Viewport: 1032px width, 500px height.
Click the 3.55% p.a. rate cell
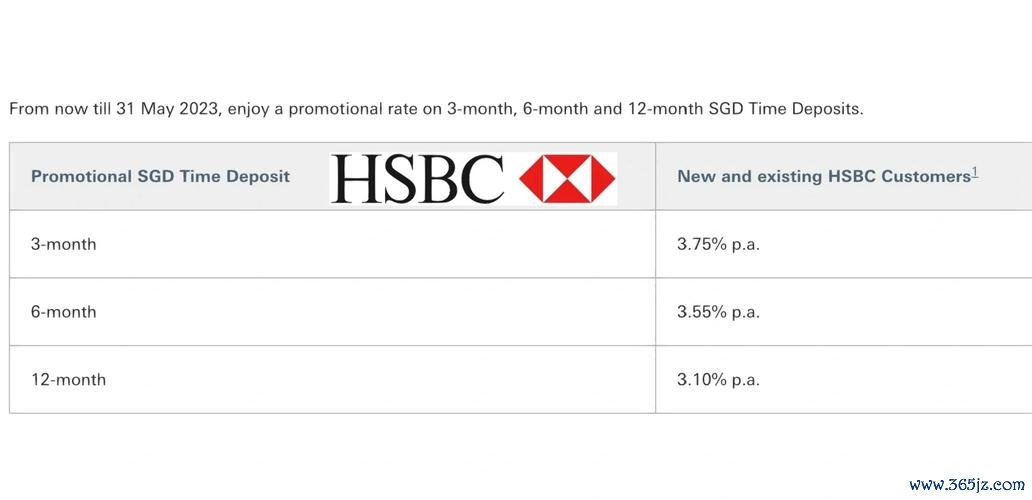tap(718, 312)
